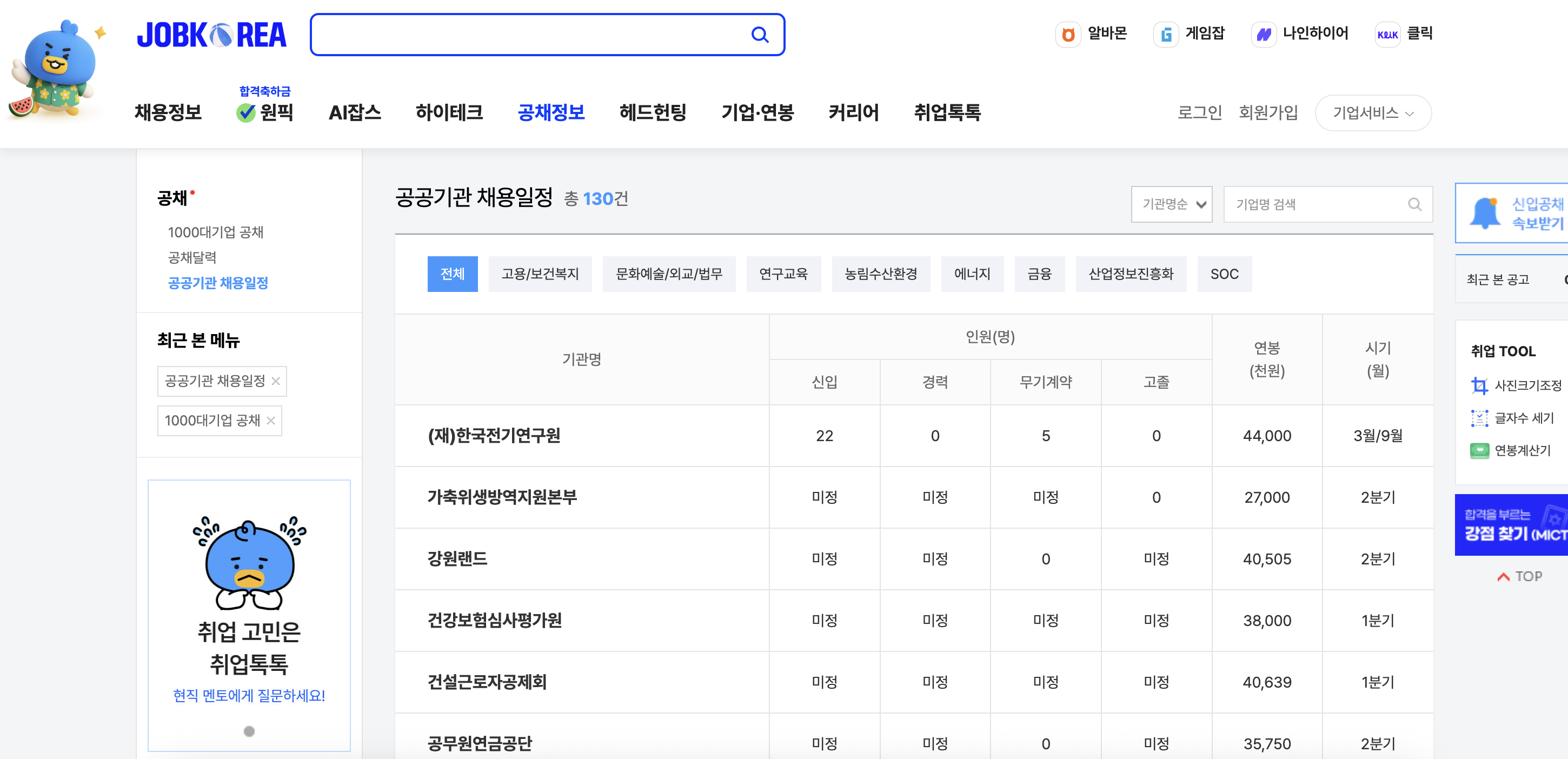This screenshot has width=1568, height=759.
Task: Remove 1000대기업 공채 from recent menus
Action: (x=271, y=421)
